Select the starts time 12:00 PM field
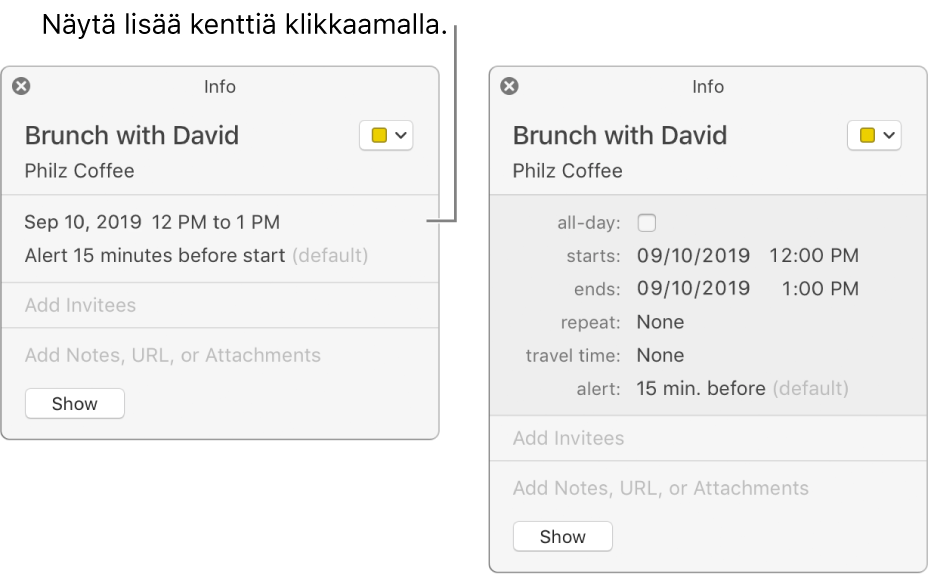Image resolution: width=931 pixels, height=577 pixels. [814, 255]
